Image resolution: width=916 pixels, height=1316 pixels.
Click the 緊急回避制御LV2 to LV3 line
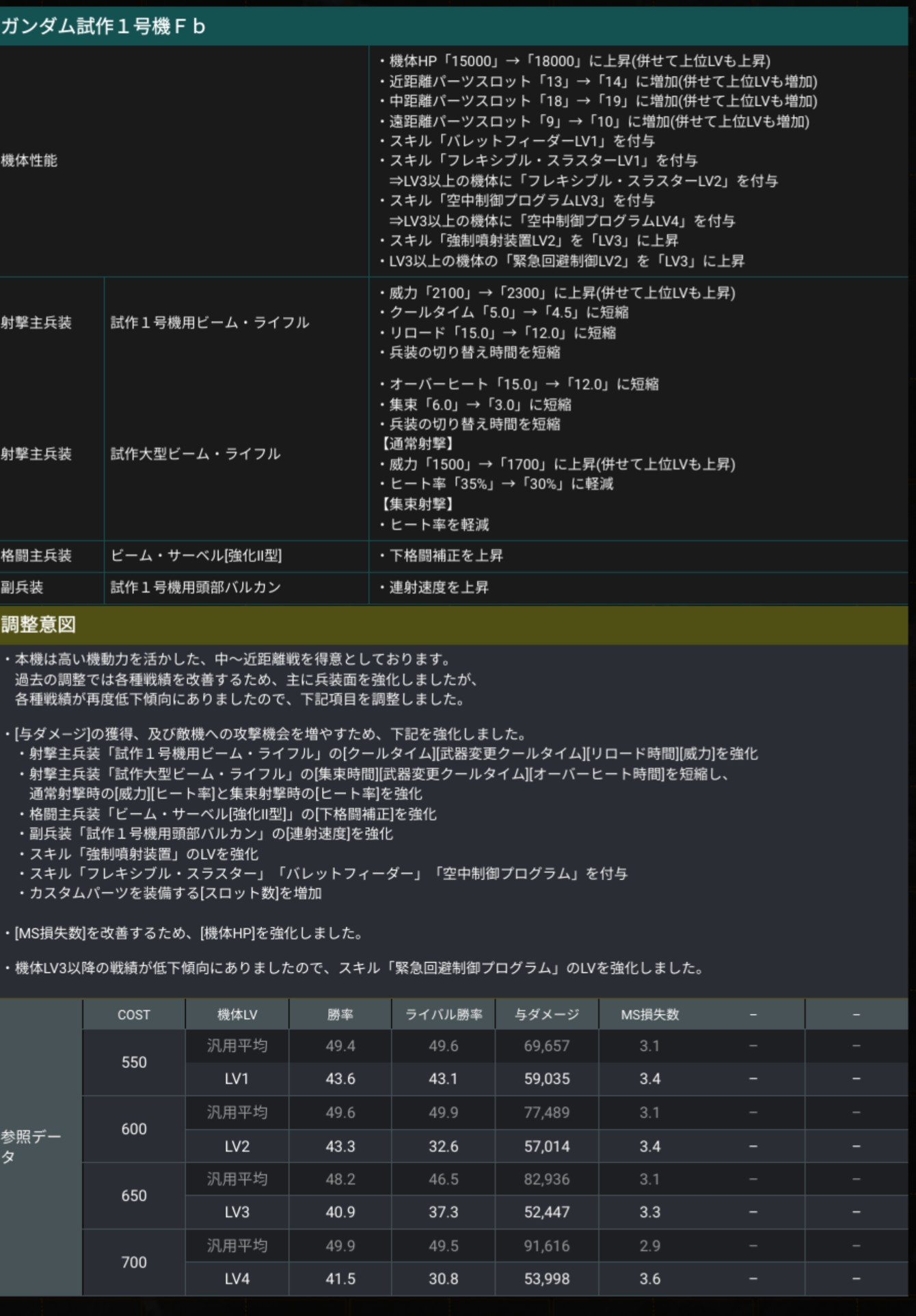coord(561,261)
